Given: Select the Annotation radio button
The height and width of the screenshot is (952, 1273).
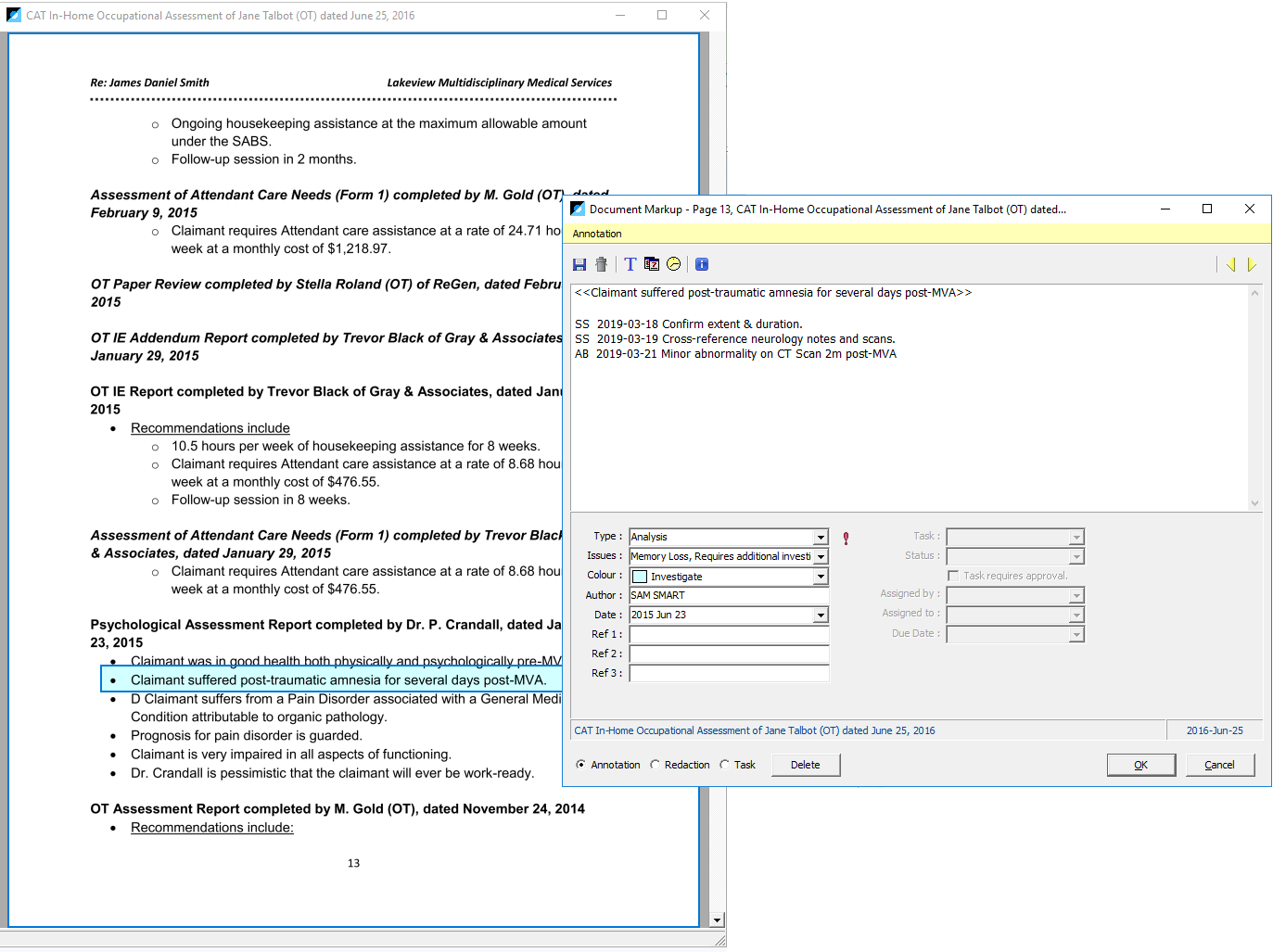Looking at the screenshot, I should click(580, 765).
